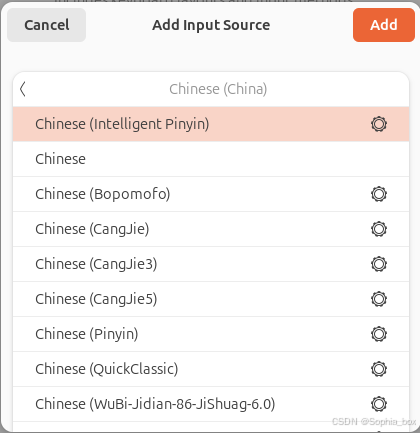Choose Chinese (Bopomofo) from the list
Viewport: 420px width, 433px height.
pyautogui.click(x=211, y=194)
